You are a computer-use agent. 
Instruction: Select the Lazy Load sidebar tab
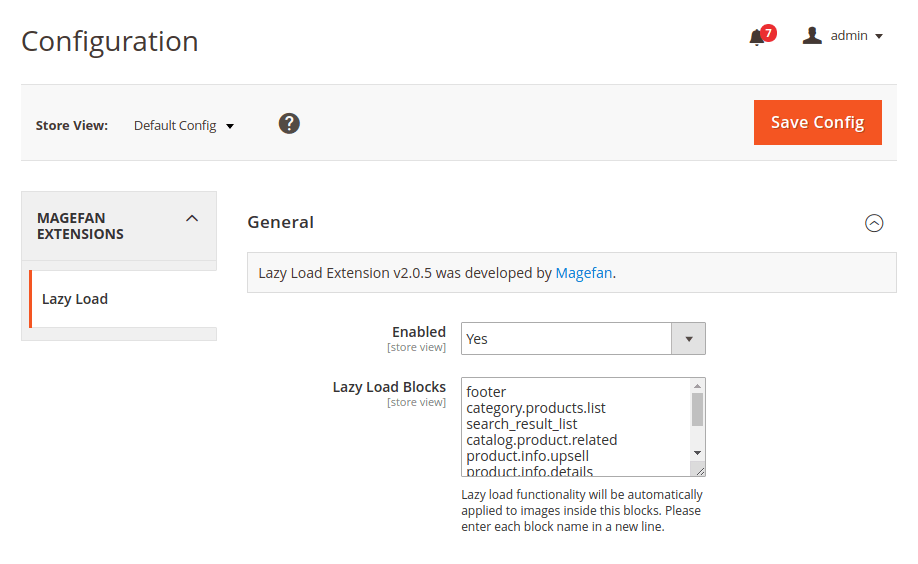point(75,299)
